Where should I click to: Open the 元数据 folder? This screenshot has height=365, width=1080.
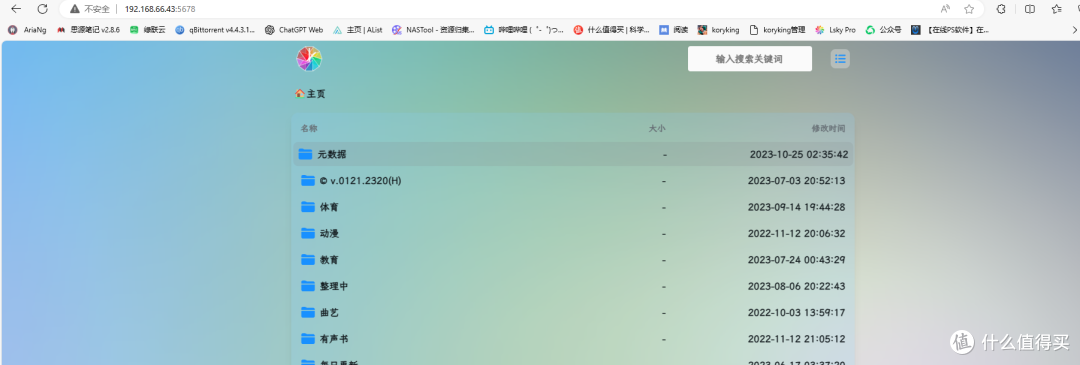pos(573,154)
